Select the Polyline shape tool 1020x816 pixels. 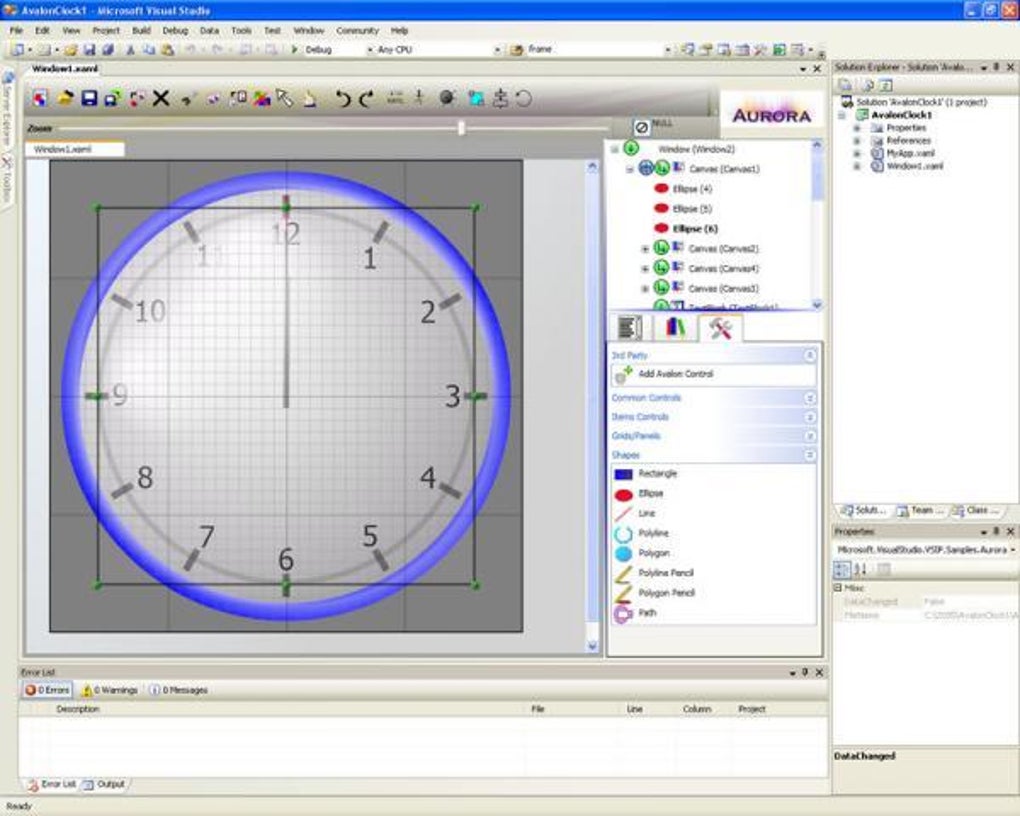click(x=653, y=533)
